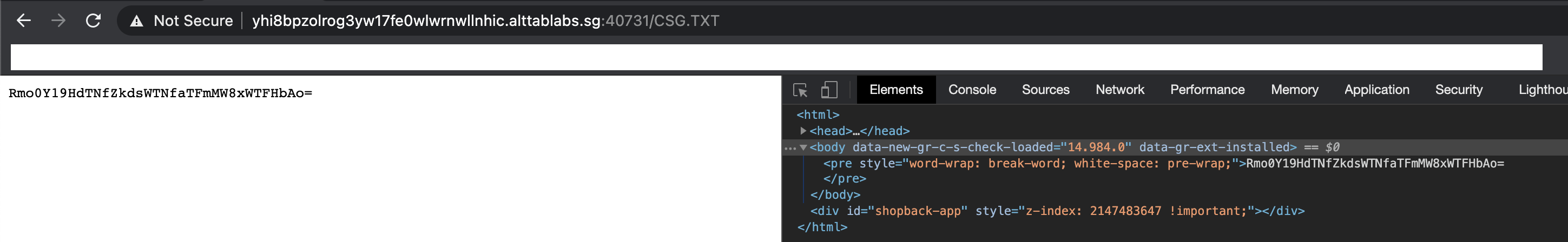Open the Console tab
This screenshot has width=1568, height=242.
(x=972, y=90)
